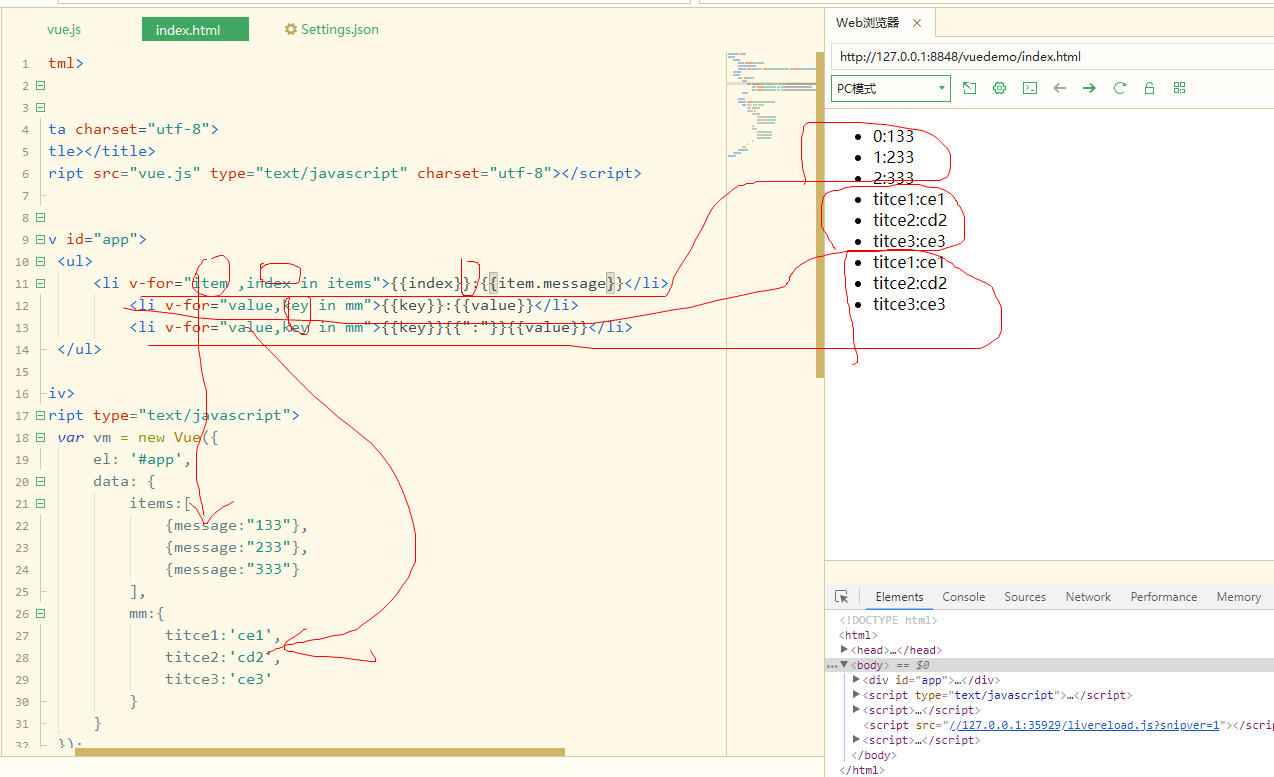Expand the div id="app" node
This screenshot has height=777, width=1274.
pyautogui.click(x=856, y=680)
